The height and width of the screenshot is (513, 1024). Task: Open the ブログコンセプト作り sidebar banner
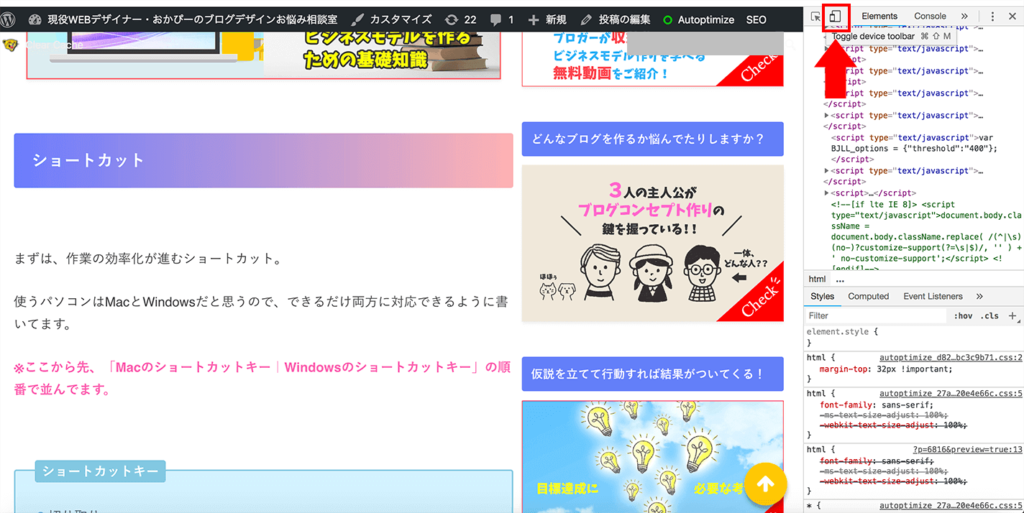point(652,243)
